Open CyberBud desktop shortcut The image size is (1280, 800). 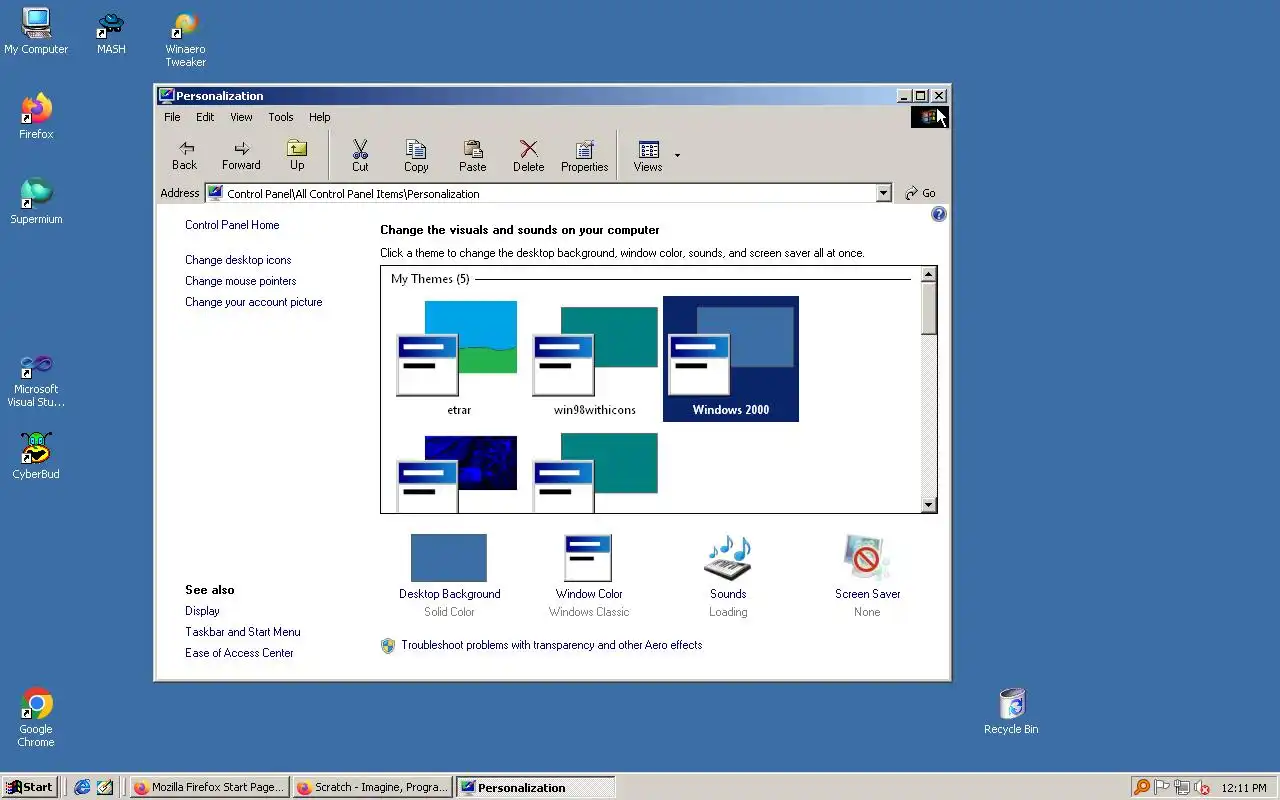point(36,456)
